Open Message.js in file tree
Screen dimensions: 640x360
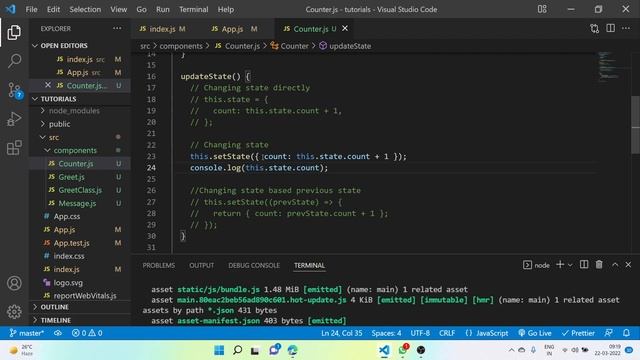pos(77,203)
